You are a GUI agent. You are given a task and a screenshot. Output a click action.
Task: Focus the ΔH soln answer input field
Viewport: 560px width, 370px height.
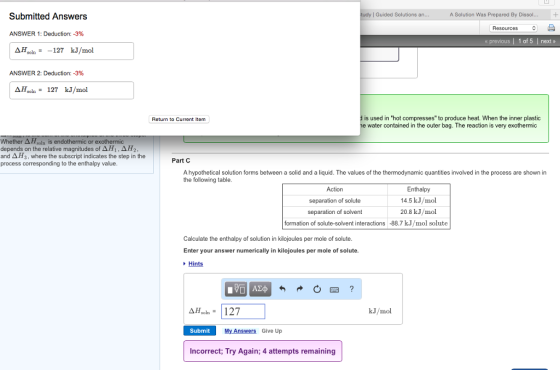pyautogui.click(x=243, y=311)
